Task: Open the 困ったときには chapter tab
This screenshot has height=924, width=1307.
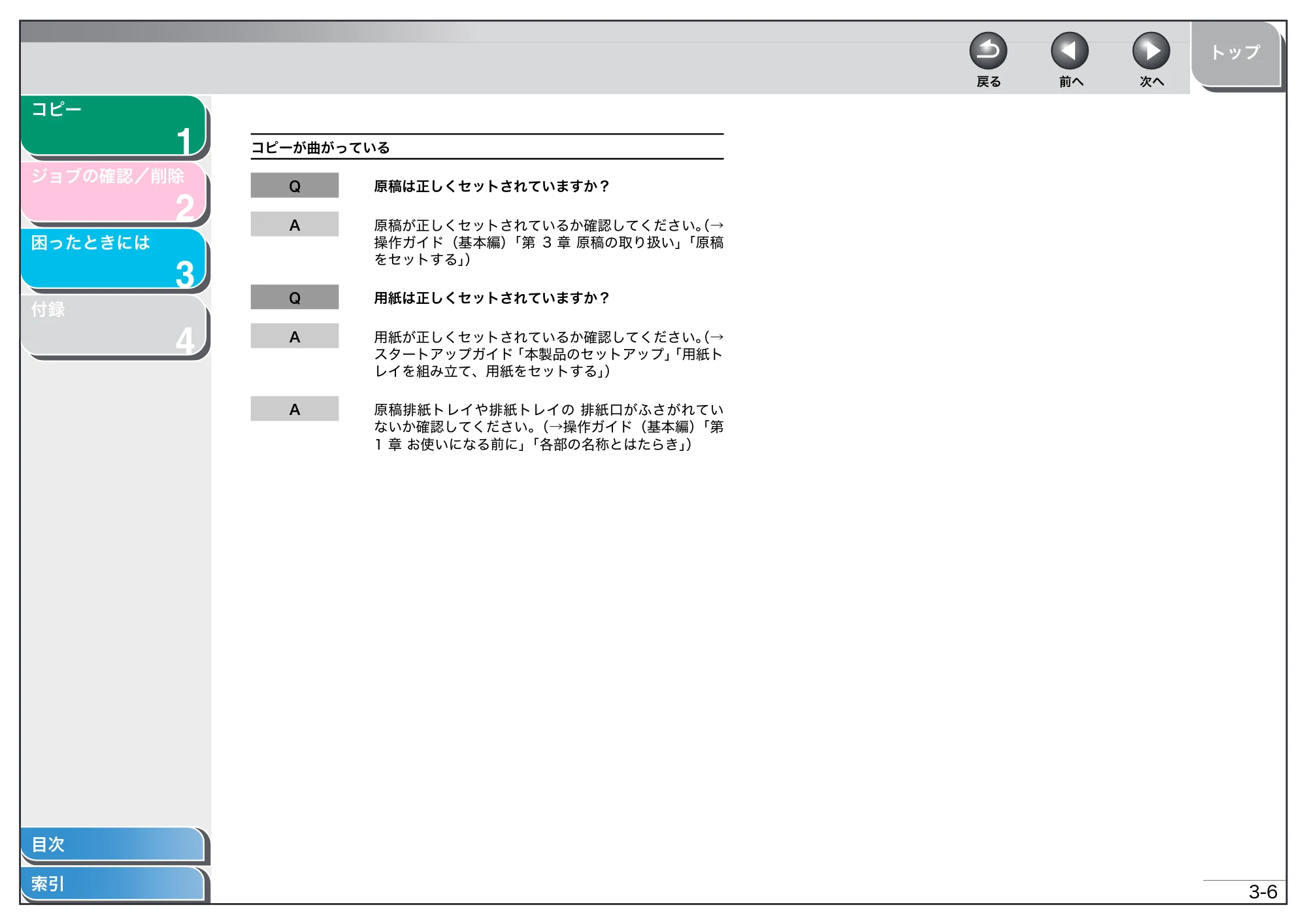Action: [x=114, y=258]
